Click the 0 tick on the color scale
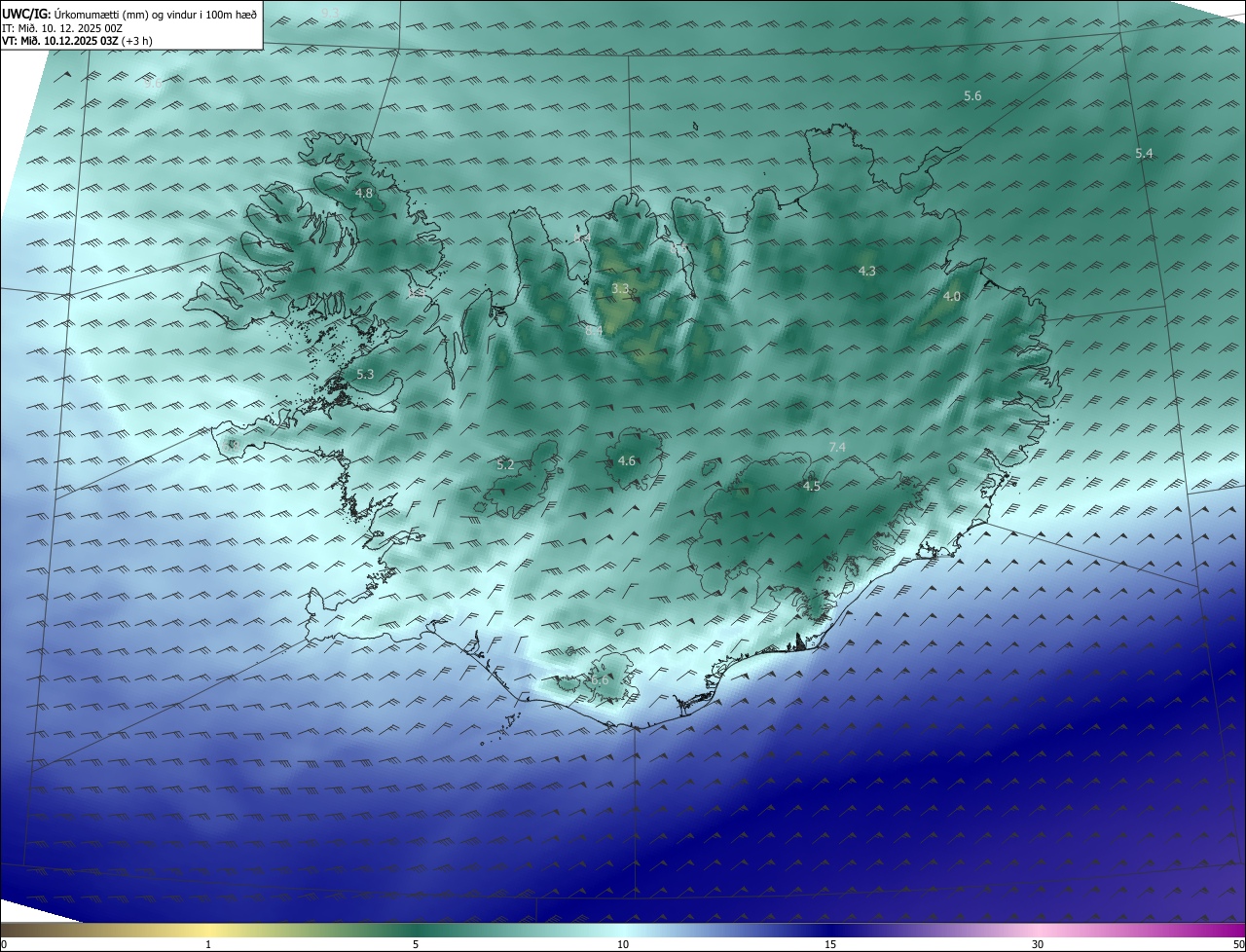 pos(4,944)
